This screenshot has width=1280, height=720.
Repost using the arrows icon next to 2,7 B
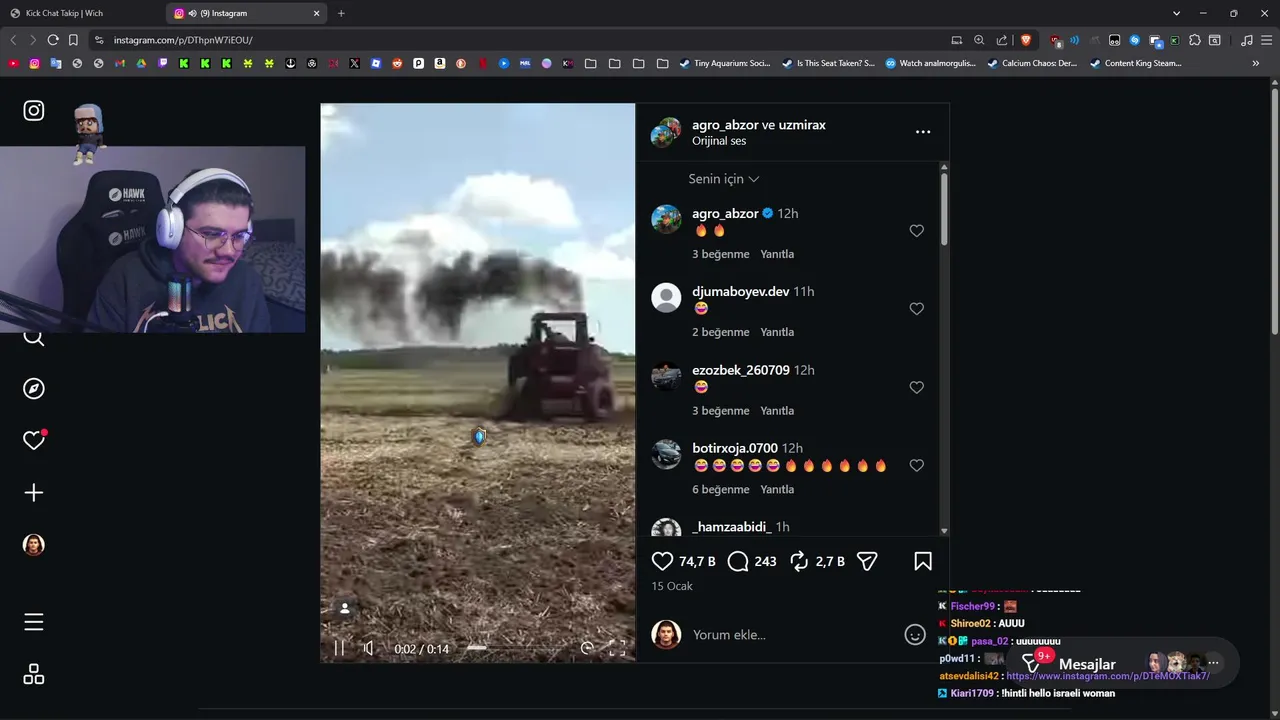799,562
